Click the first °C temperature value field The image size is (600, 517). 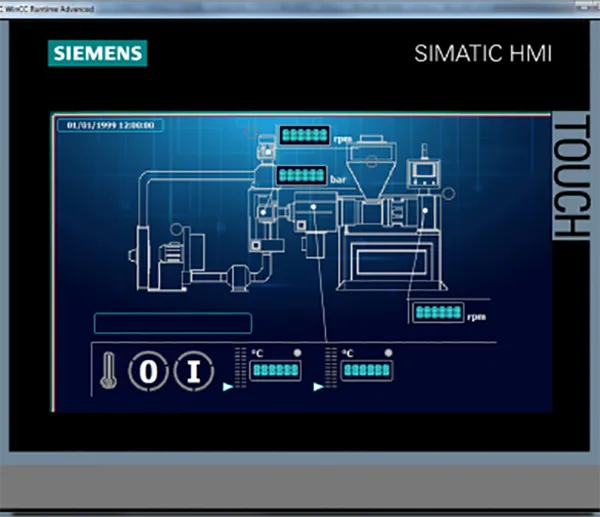click(x=276, y=370)
